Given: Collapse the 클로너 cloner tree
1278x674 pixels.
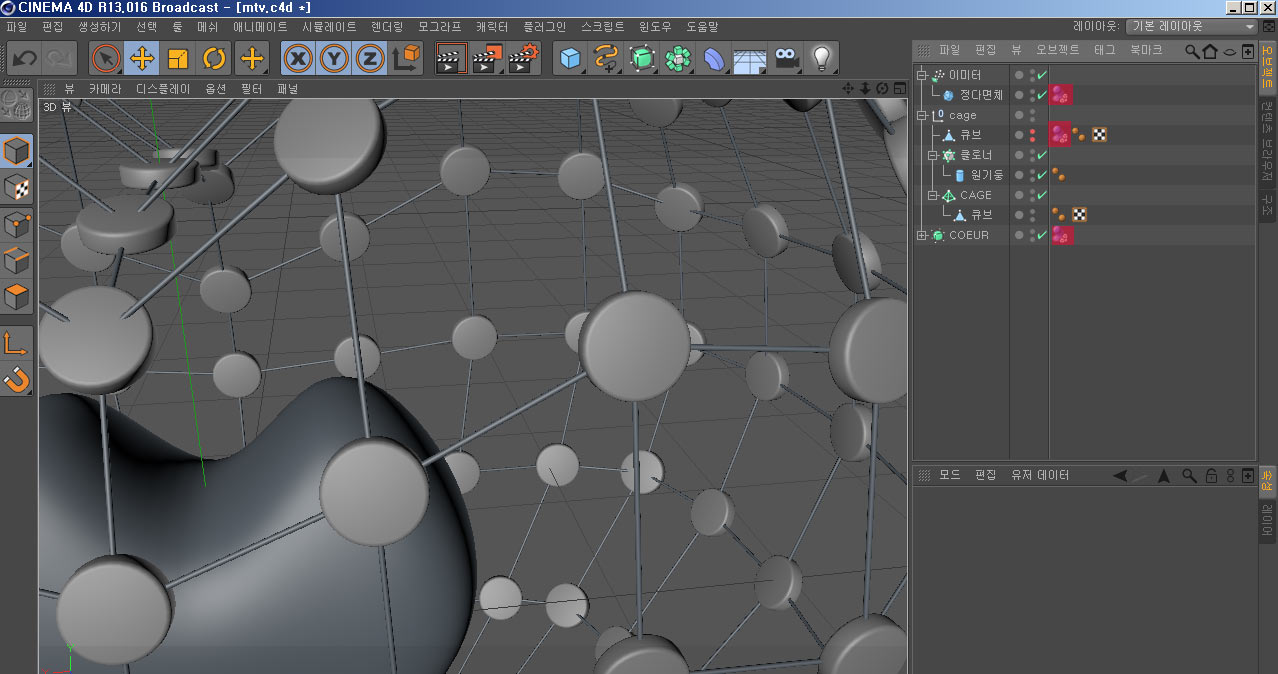Looking at the screenshot, I should (x=933, y=155).
